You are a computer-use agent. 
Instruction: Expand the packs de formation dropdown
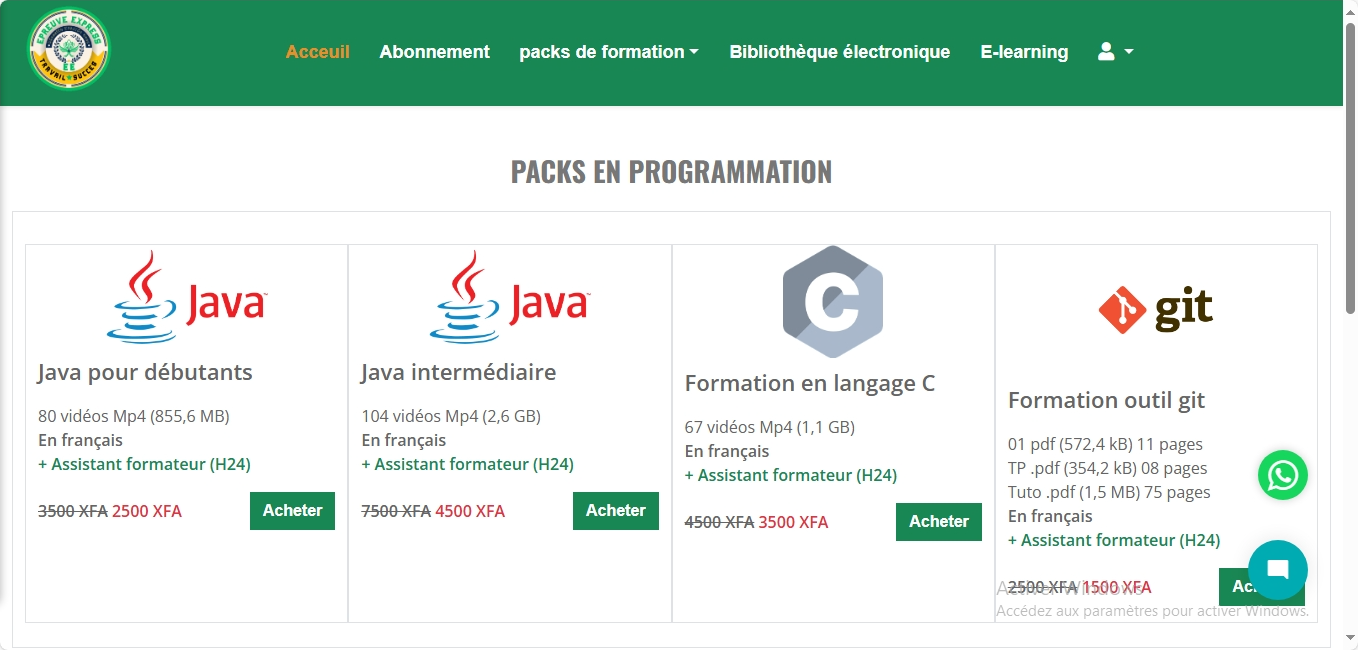[608, 52]
